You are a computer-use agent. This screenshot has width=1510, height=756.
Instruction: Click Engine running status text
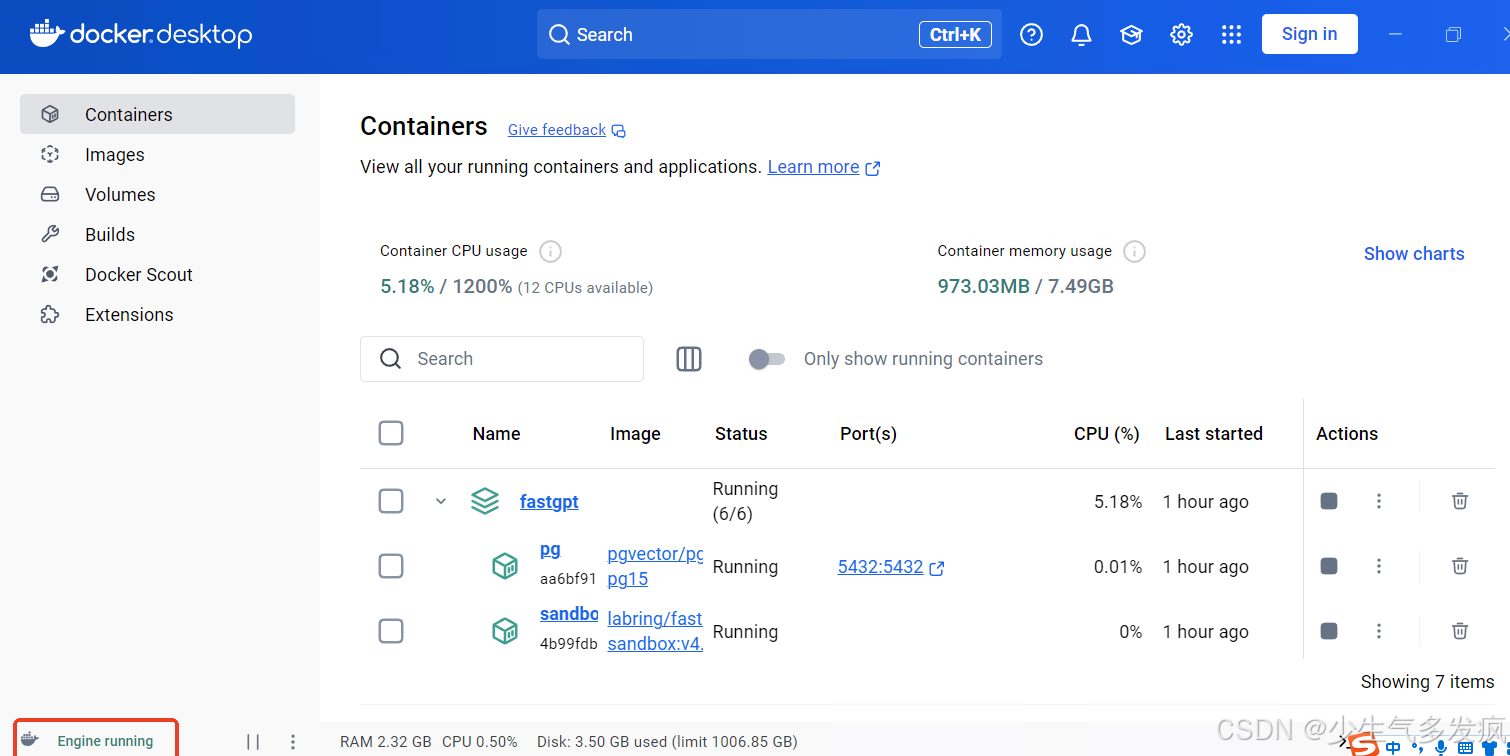pos(105,741)
